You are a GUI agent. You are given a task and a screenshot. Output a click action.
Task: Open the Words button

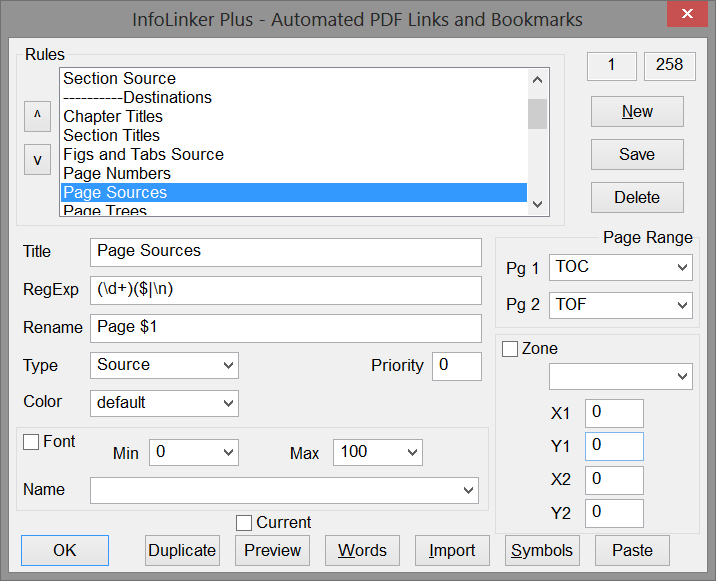coord(362,550)
